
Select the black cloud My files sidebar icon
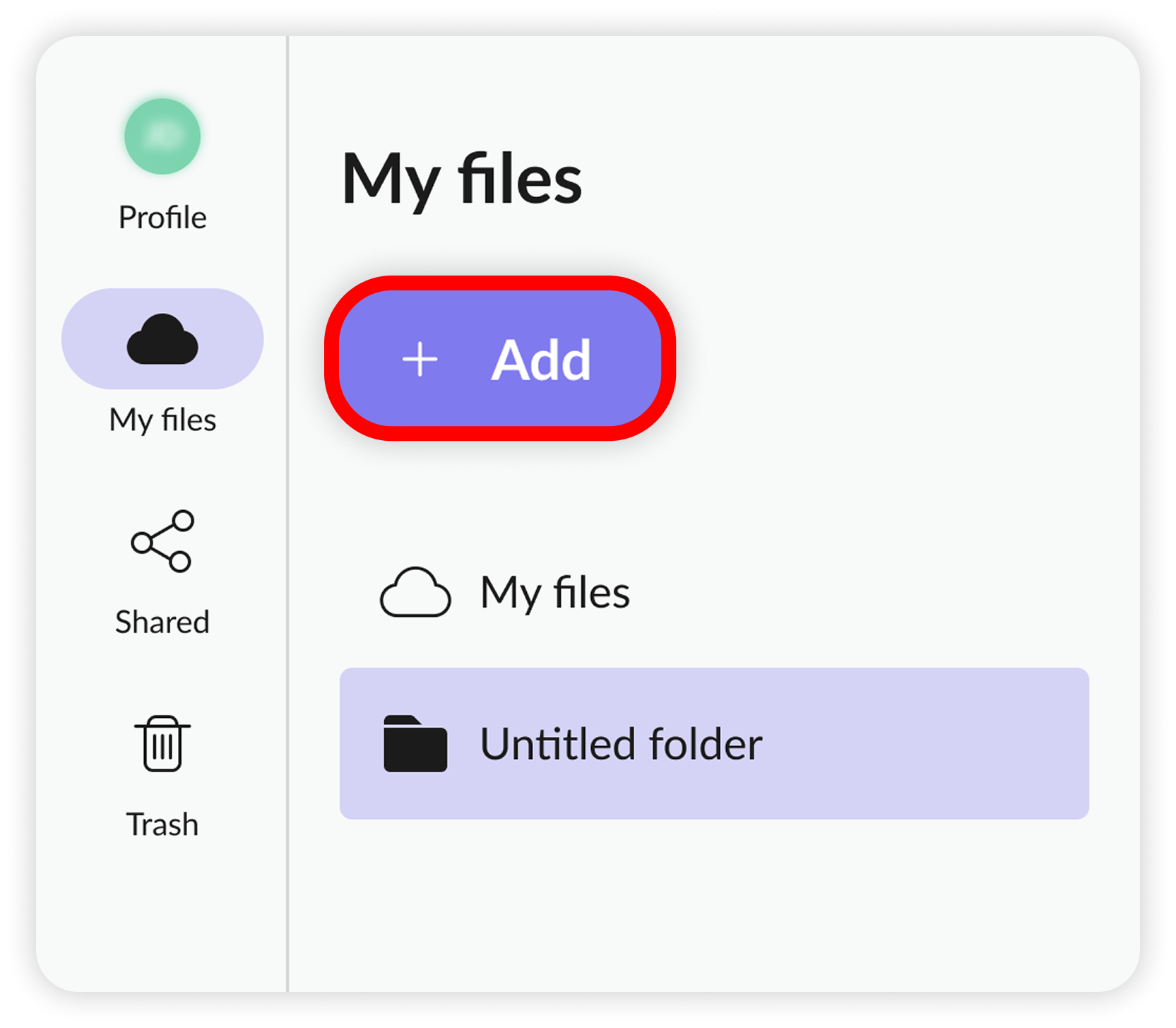tap(162, 338)
